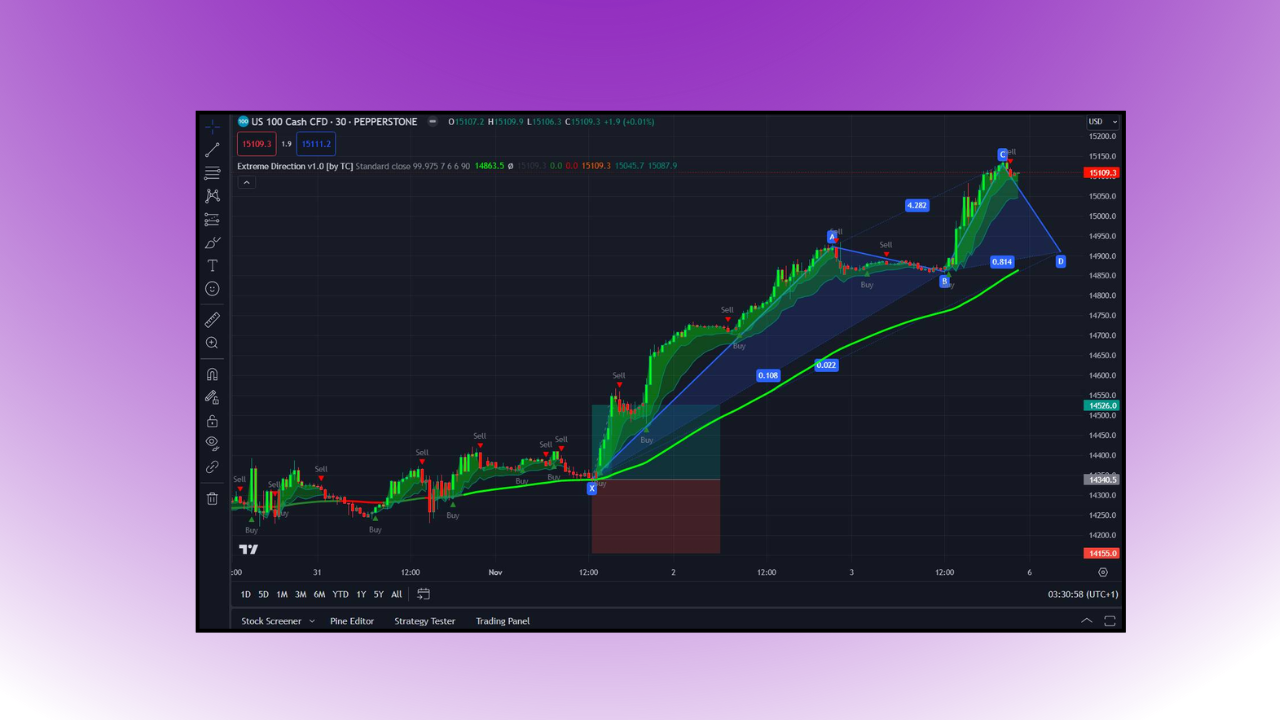This screenshot has width=1280, height=720.
Task: Open the emoji sticker tool
Action: click(212, 289)
